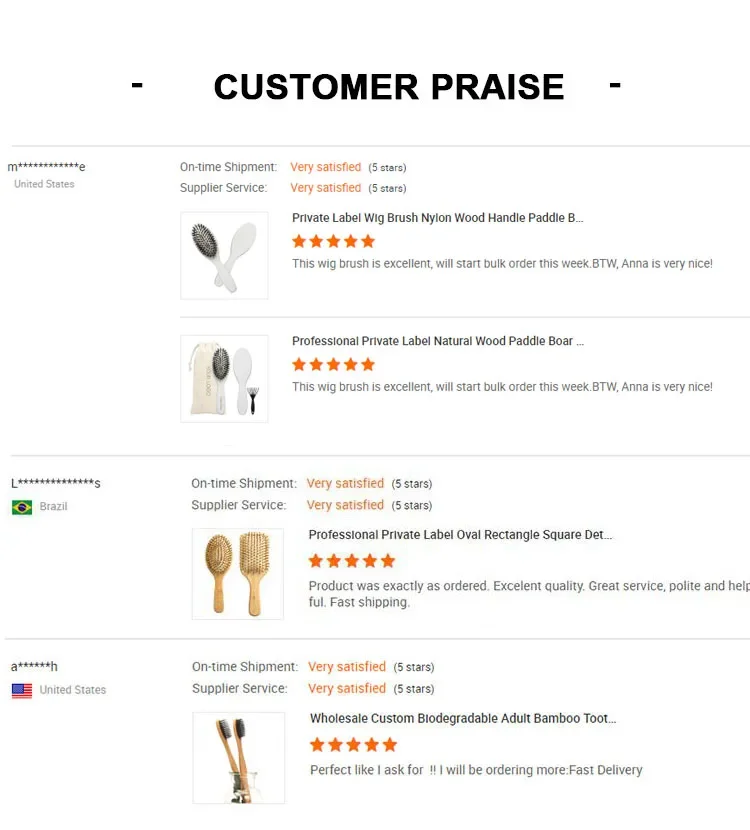The image size is (750, 830).
Task: Open the white wig brush product thumbnail
Action: pyautogui.click(x=224, y=256)
